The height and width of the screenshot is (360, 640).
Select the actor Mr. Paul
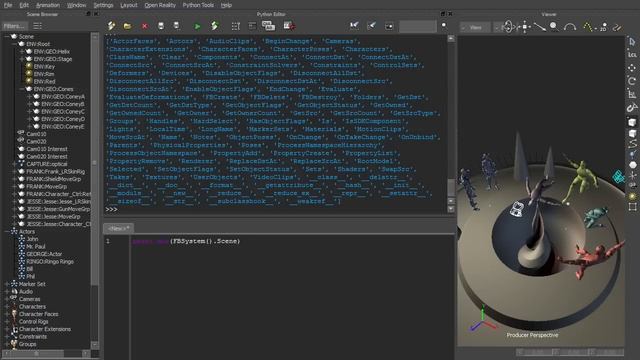coord(36,247)
